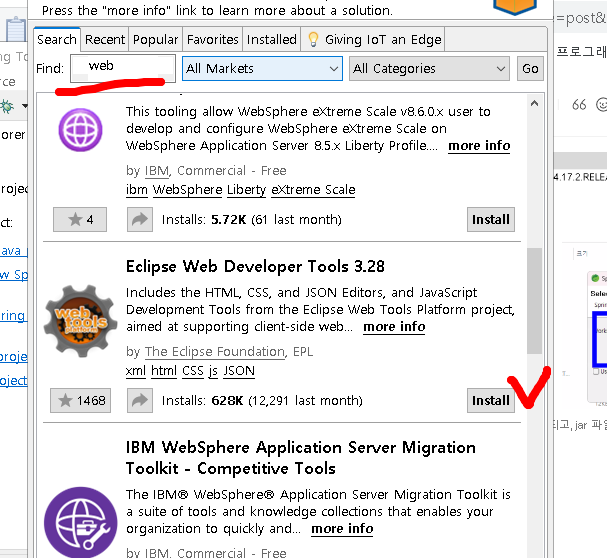Open the debug icon dropdown arrow
The width and height of the screenshot is (607, 558).
coord(25,106)
